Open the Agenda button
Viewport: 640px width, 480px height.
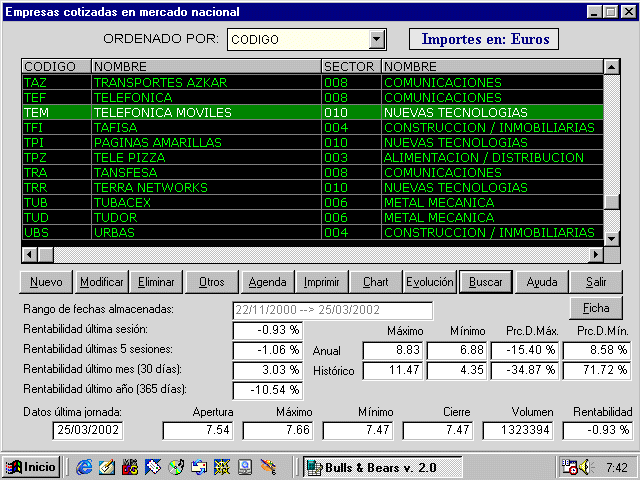pos(267,282)
